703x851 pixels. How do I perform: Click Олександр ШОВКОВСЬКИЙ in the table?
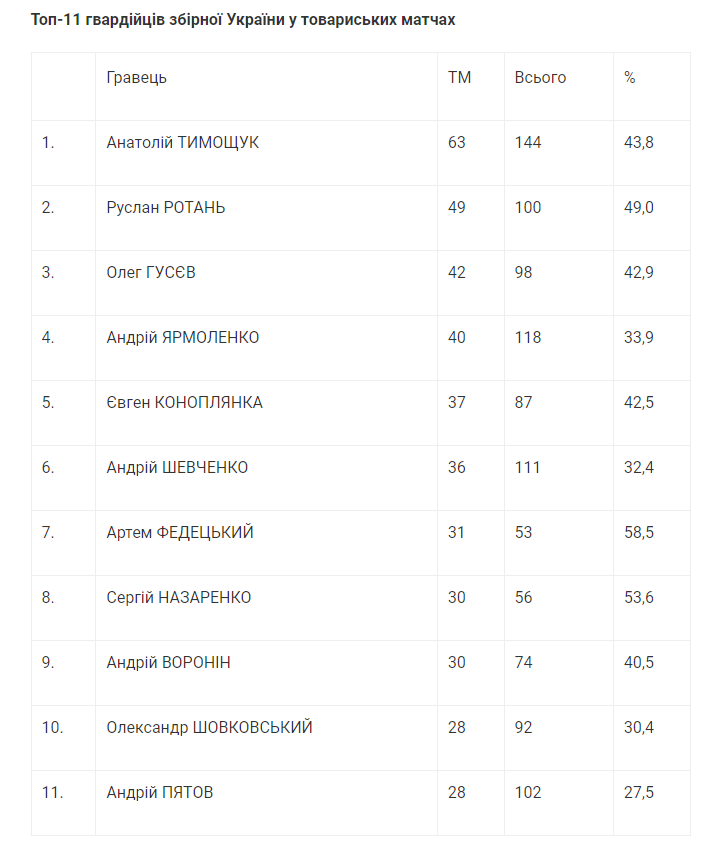point(210,728)
